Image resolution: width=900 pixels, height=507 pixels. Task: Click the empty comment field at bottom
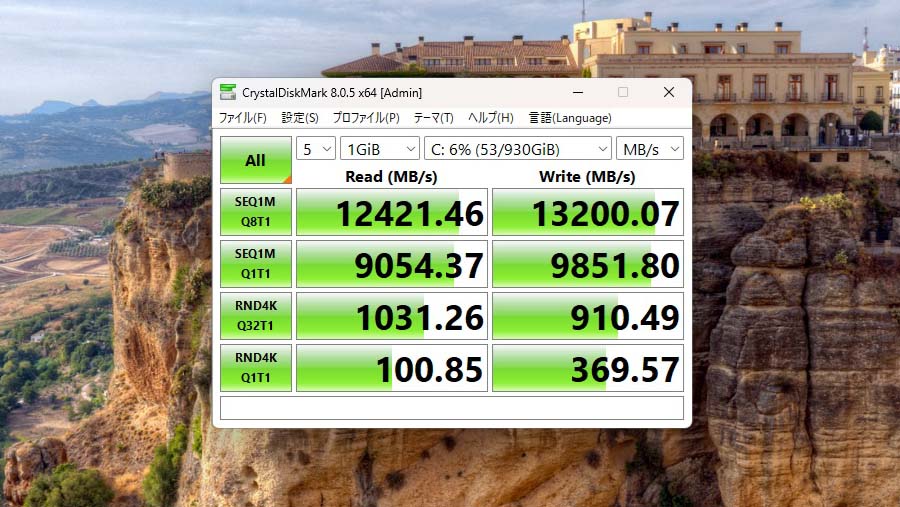[451, 408]
